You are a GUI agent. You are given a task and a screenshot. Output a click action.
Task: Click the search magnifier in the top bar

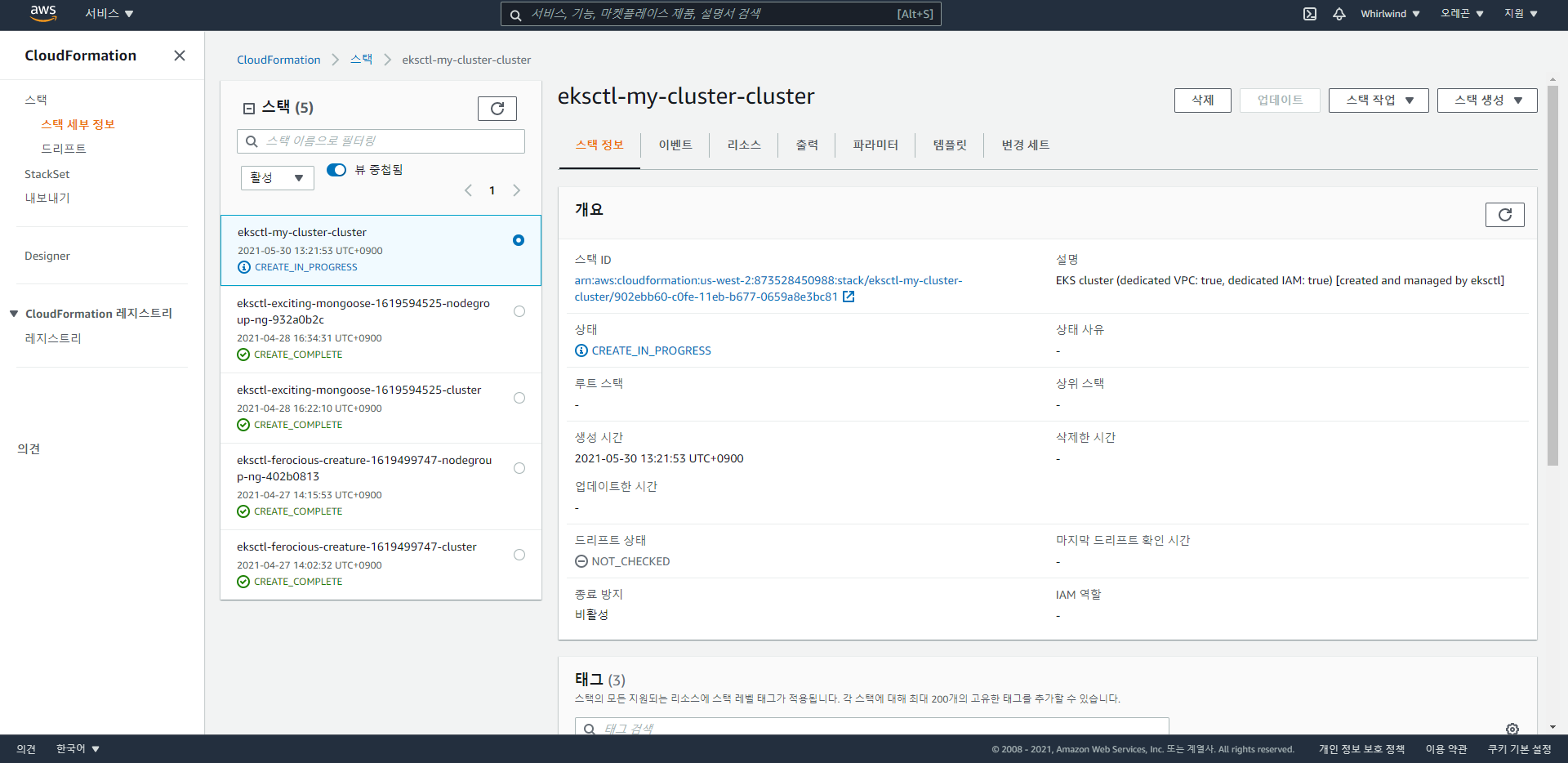pyautogui.click(x=516, y=15)
